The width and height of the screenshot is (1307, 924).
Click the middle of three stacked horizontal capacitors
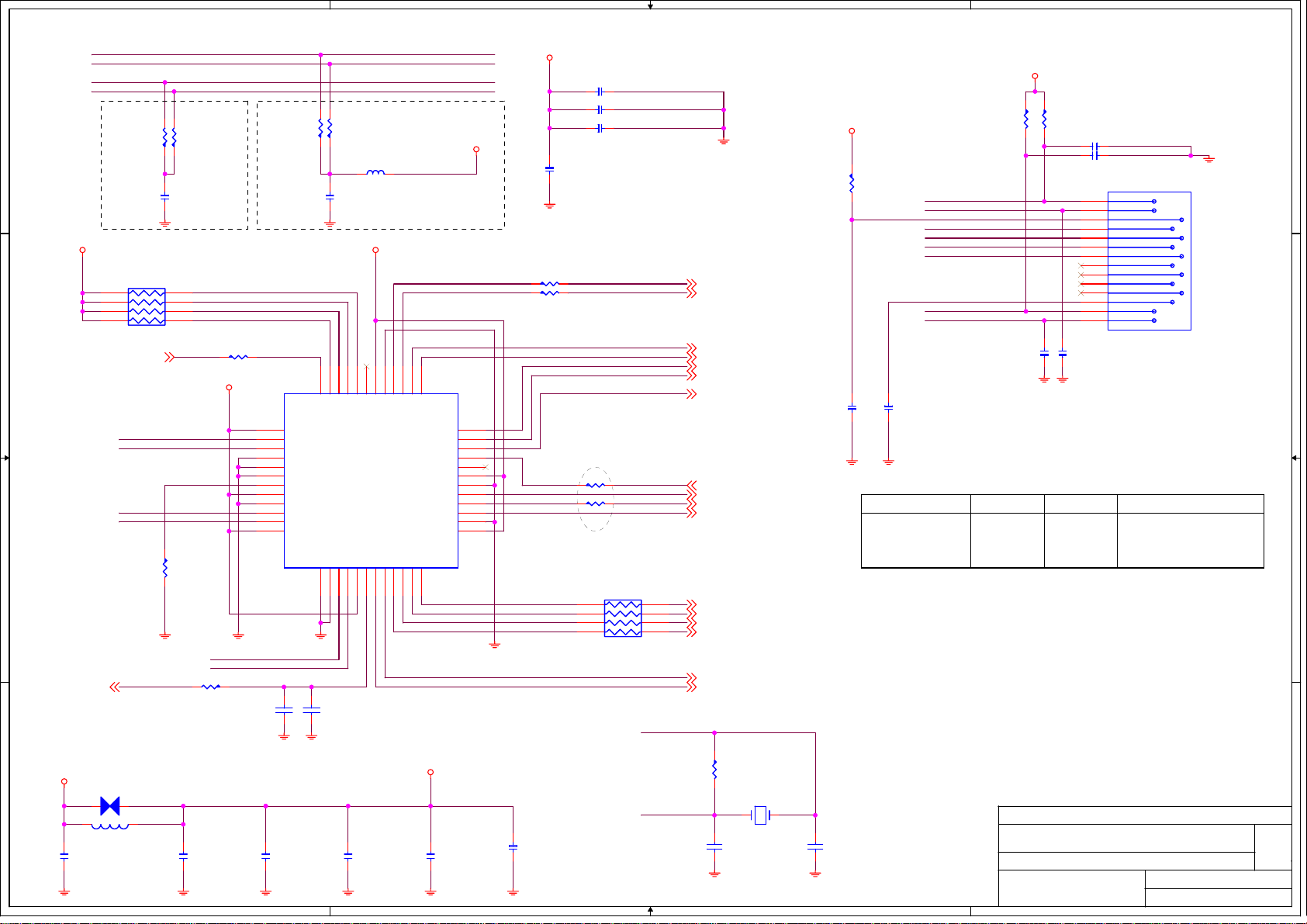600,110
